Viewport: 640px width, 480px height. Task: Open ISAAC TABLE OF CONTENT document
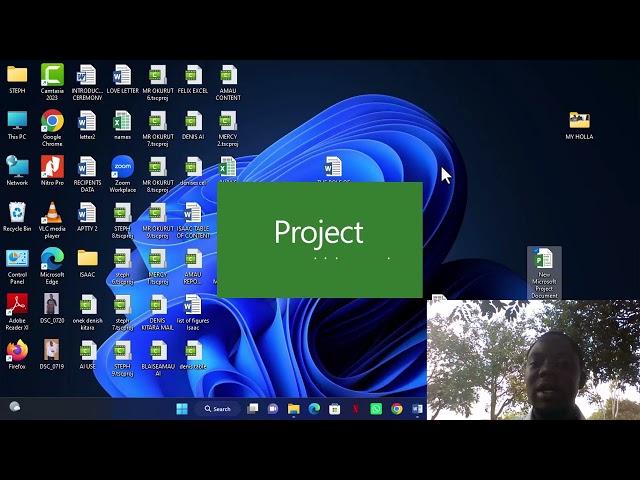click(x=193, y=220)
